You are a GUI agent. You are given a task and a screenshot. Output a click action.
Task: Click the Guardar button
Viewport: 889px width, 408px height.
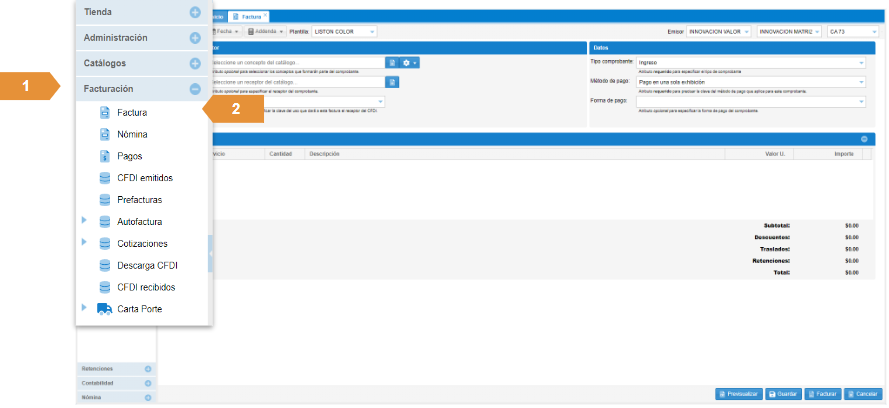(x=784, y=394)
